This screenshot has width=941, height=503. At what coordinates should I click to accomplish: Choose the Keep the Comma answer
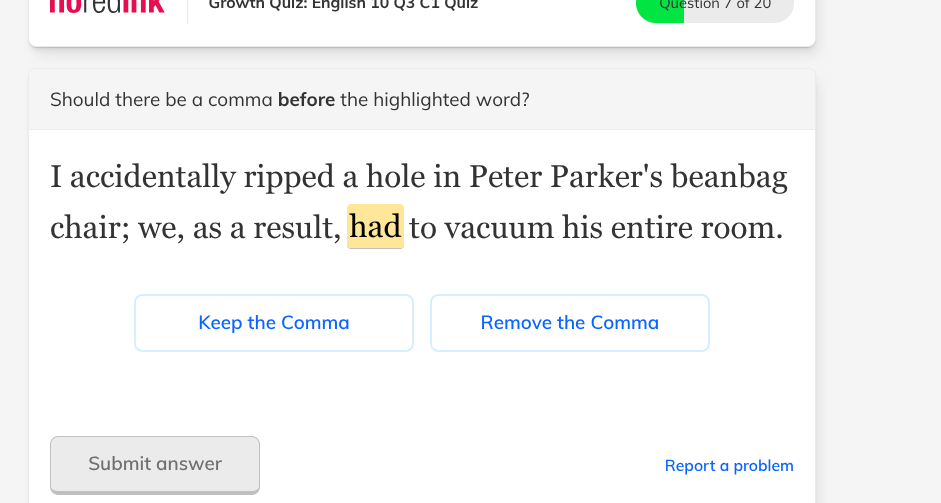coord(274,323)
